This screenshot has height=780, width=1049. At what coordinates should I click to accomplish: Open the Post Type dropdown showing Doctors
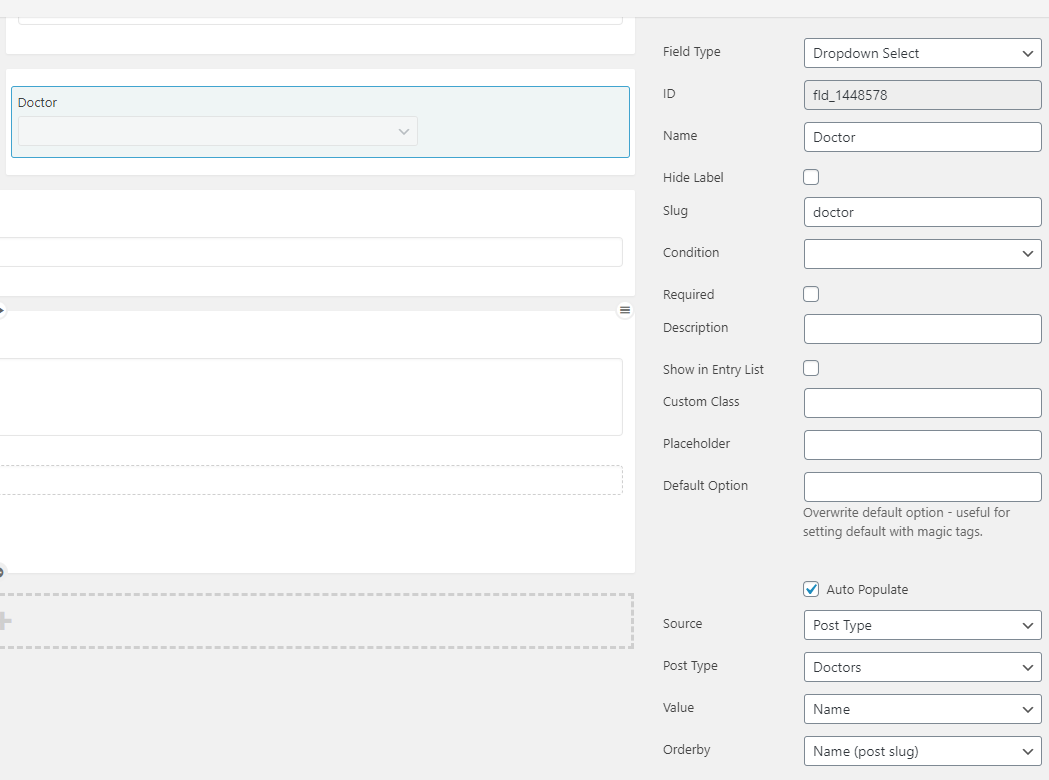(x=922, y=667)
